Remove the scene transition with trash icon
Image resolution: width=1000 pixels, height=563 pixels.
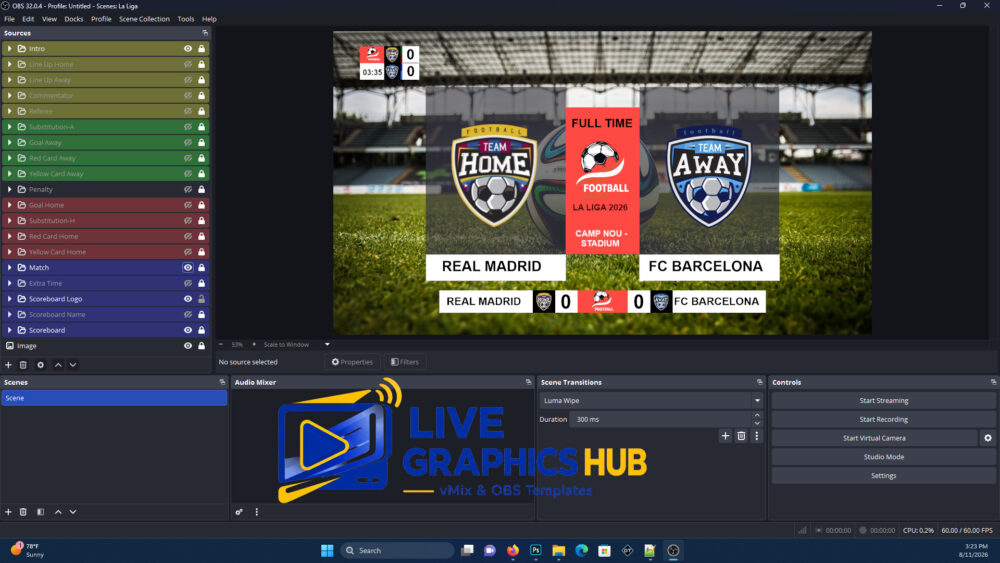coord(741,436)
